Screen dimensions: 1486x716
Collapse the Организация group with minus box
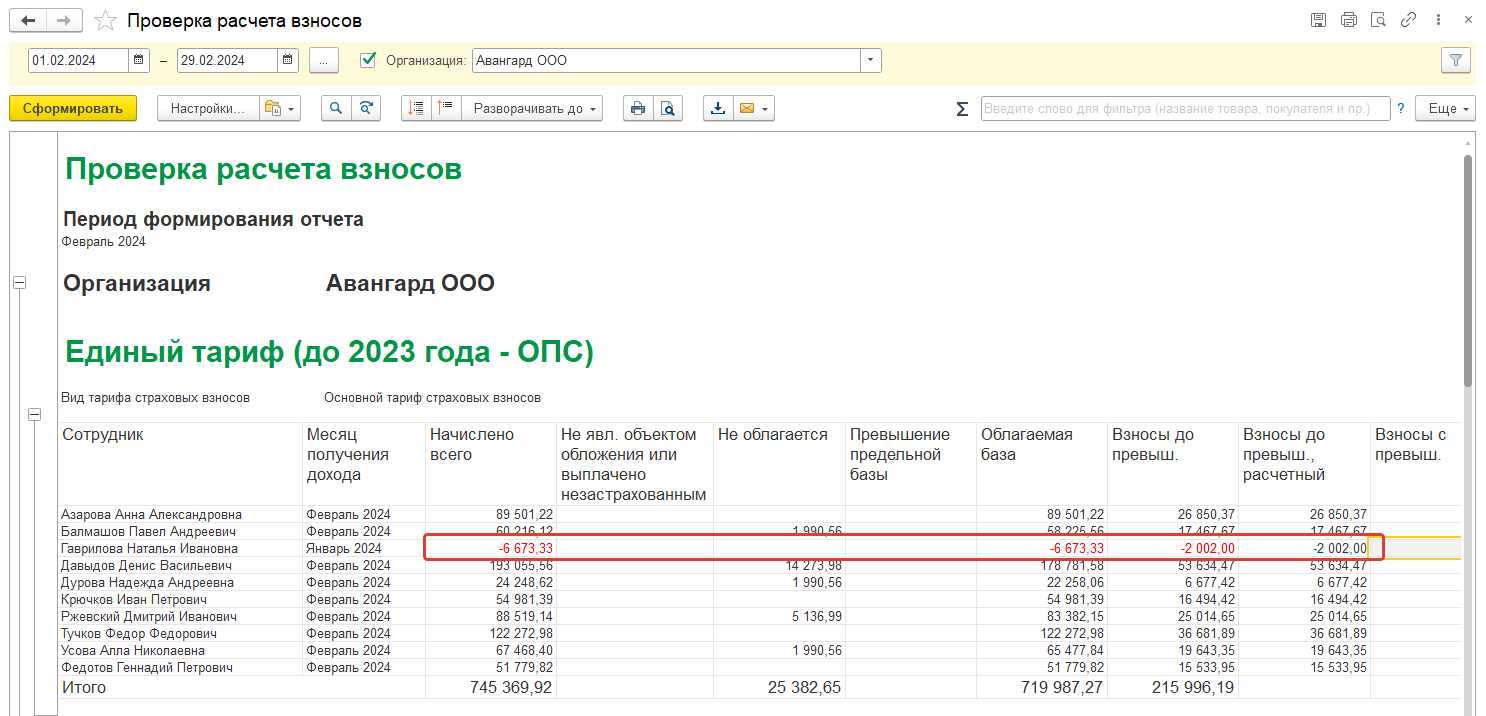pos(19,283)
